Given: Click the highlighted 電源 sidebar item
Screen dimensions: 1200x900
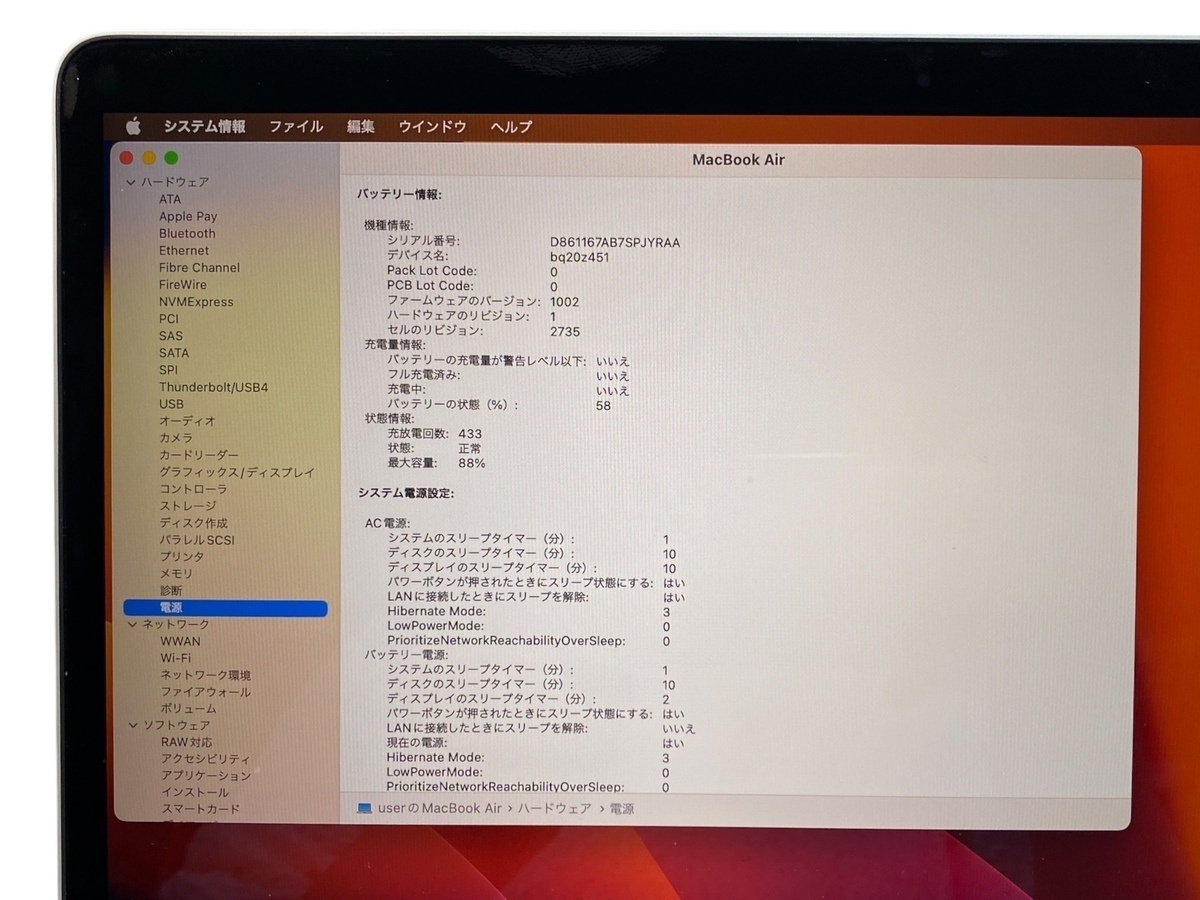Looking at the screenshot, I should 225,608.
